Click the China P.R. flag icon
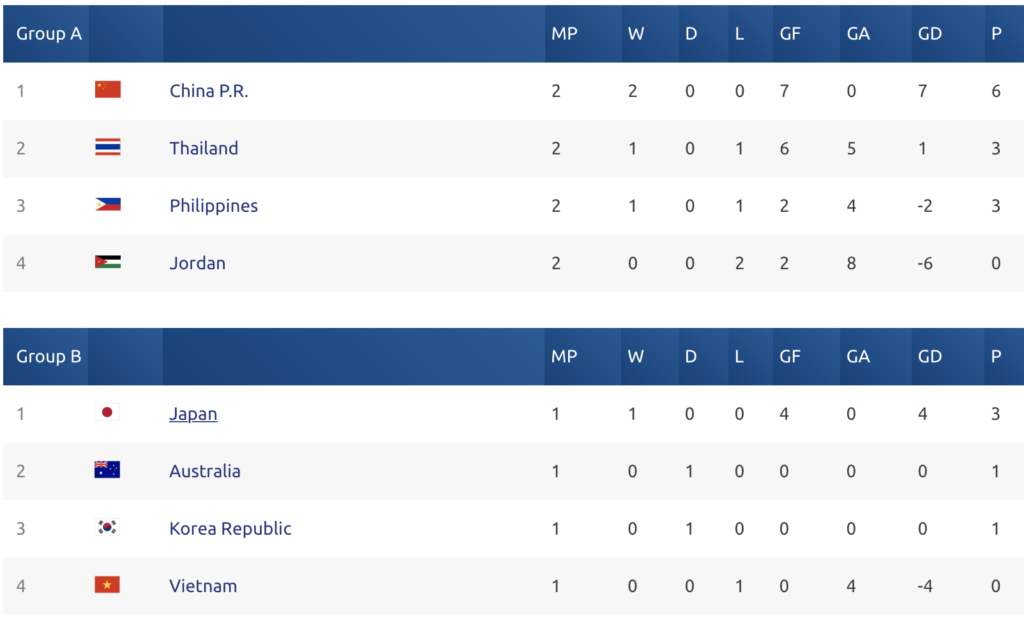1024x624 pixels. (x=108, y=89)
